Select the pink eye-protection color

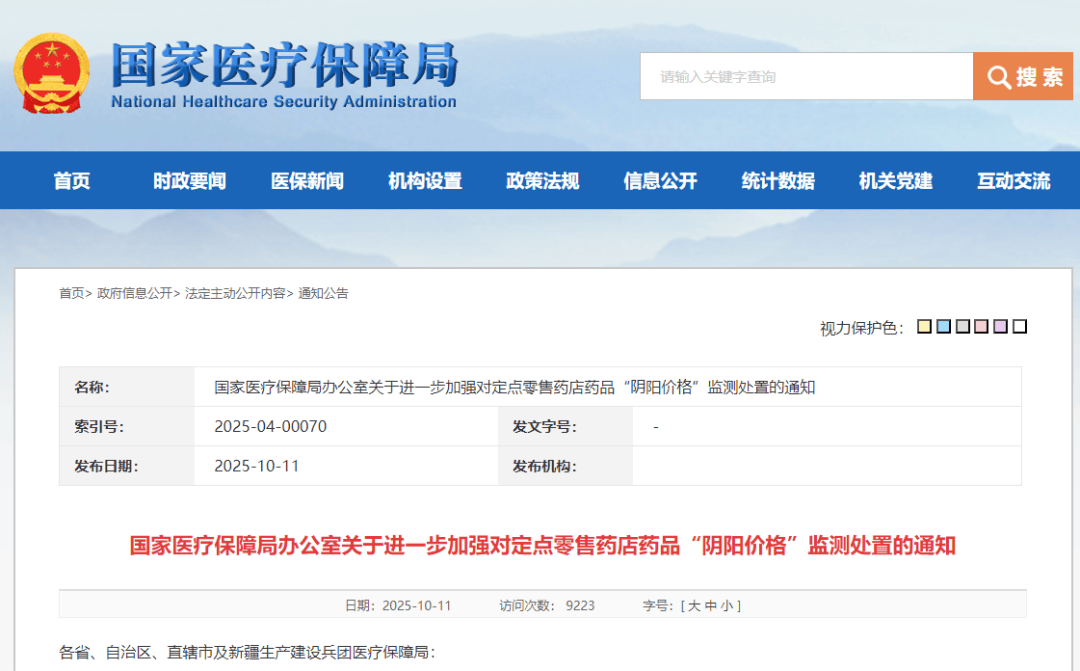[981, 326]
